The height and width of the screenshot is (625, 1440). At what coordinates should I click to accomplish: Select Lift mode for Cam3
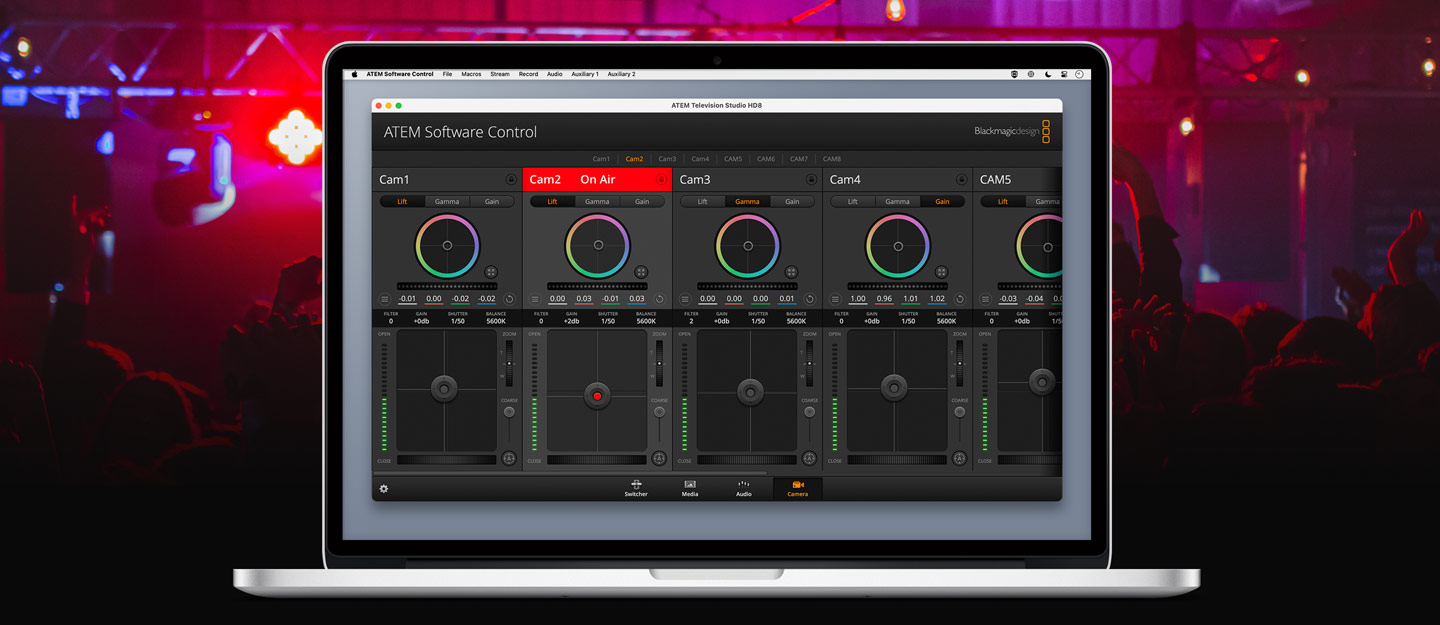(702, 202)
